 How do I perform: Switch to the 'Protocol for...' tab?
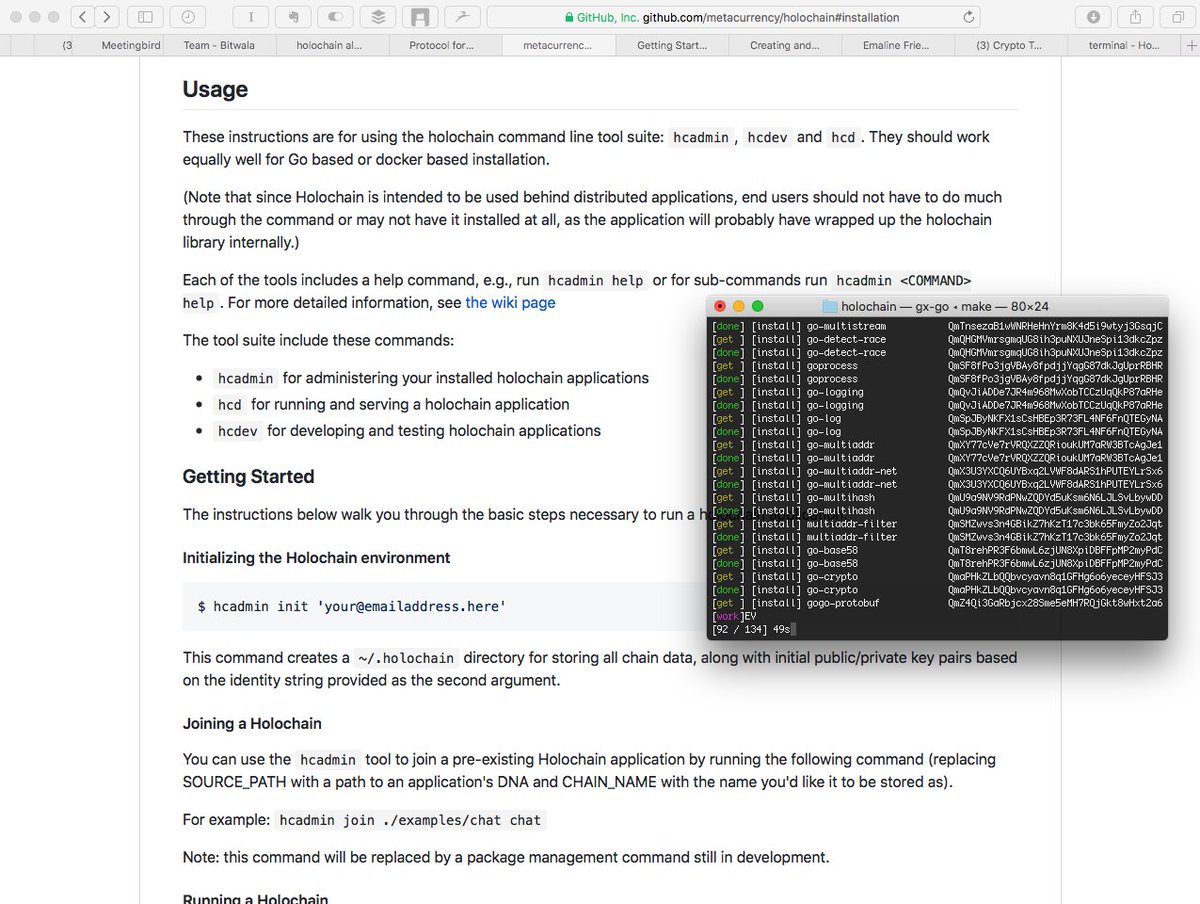coord(442,45)
